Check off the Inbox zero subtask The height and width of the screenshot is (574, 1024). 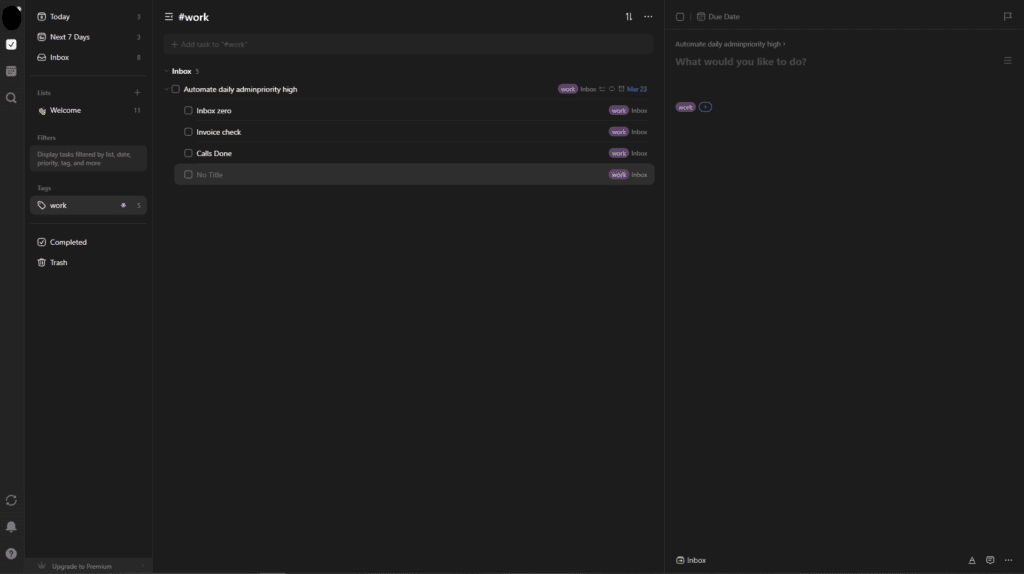(x=188, y=110)
